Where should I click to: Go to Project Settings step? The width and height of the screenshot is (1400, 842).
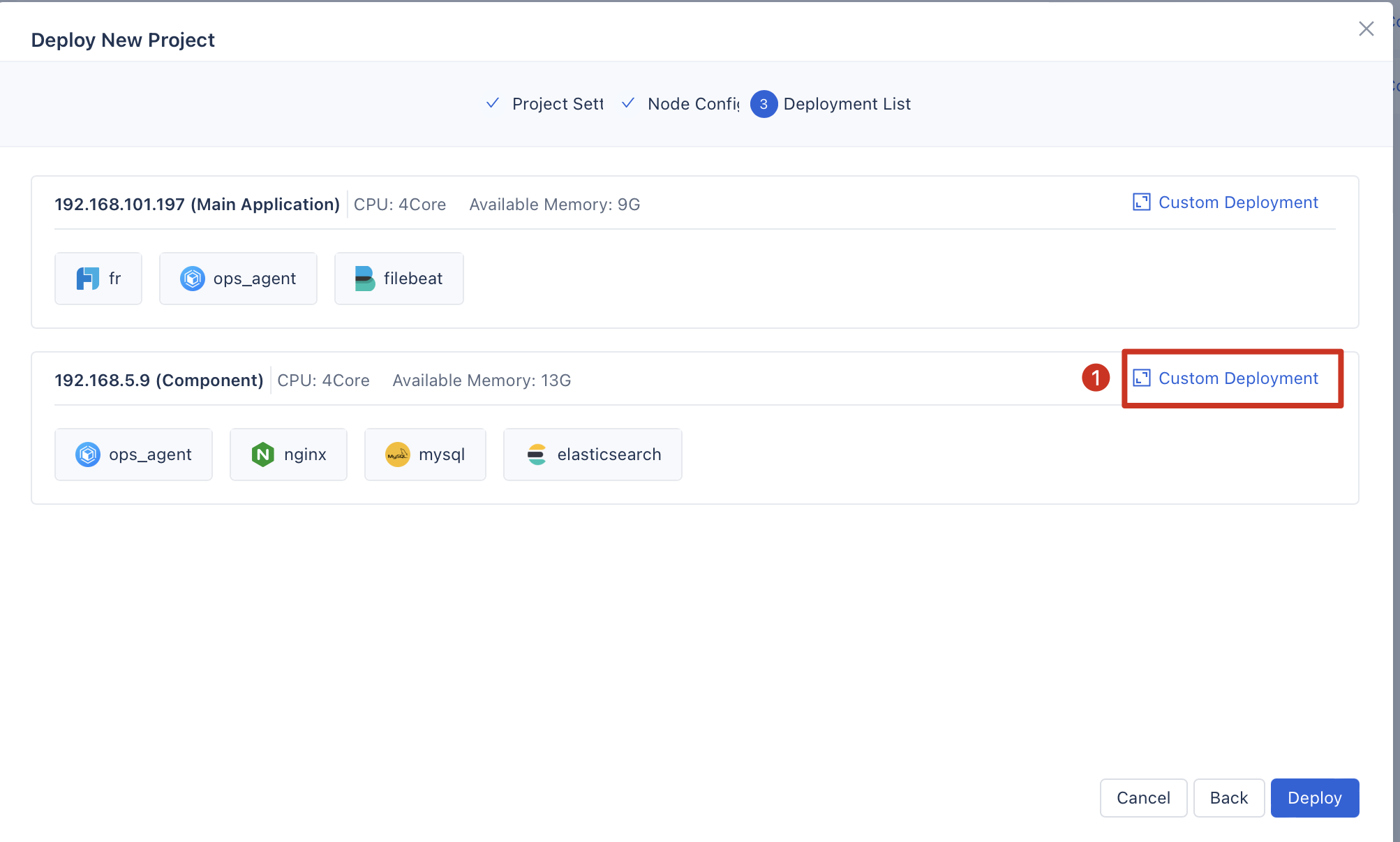pos(556,104)
